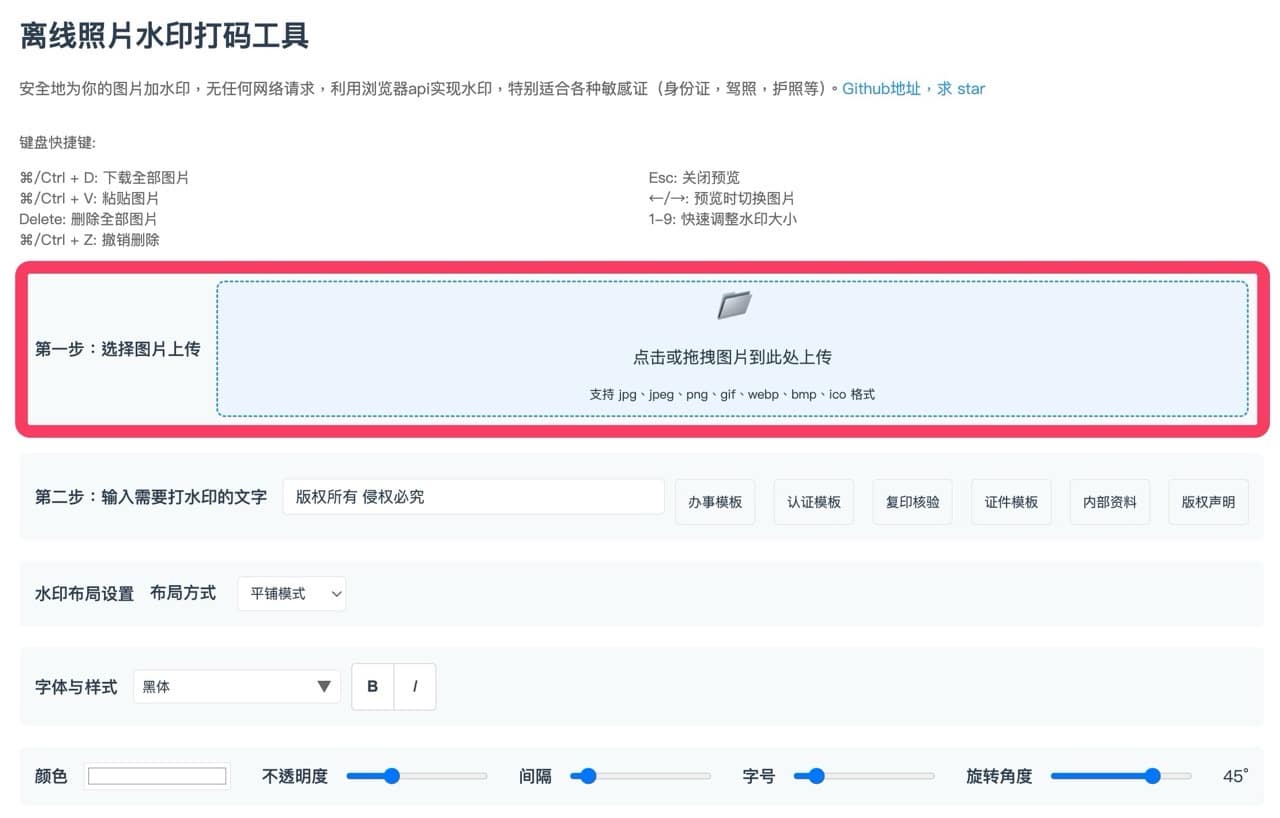Focus the watermark text input field
This screenshot has width=1280, height=818.
click(474, 497)
